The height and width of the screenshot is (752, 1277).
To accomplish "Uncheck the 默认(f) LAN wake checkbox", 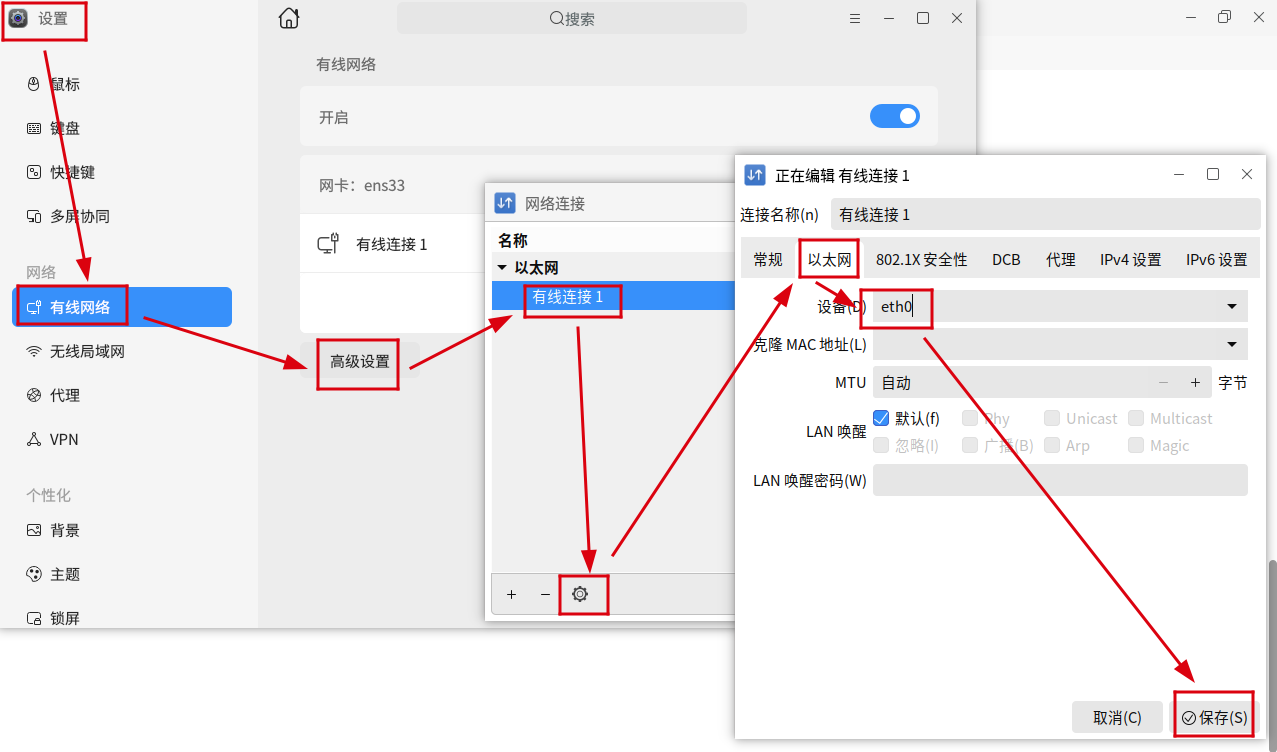I will (882, 418).
